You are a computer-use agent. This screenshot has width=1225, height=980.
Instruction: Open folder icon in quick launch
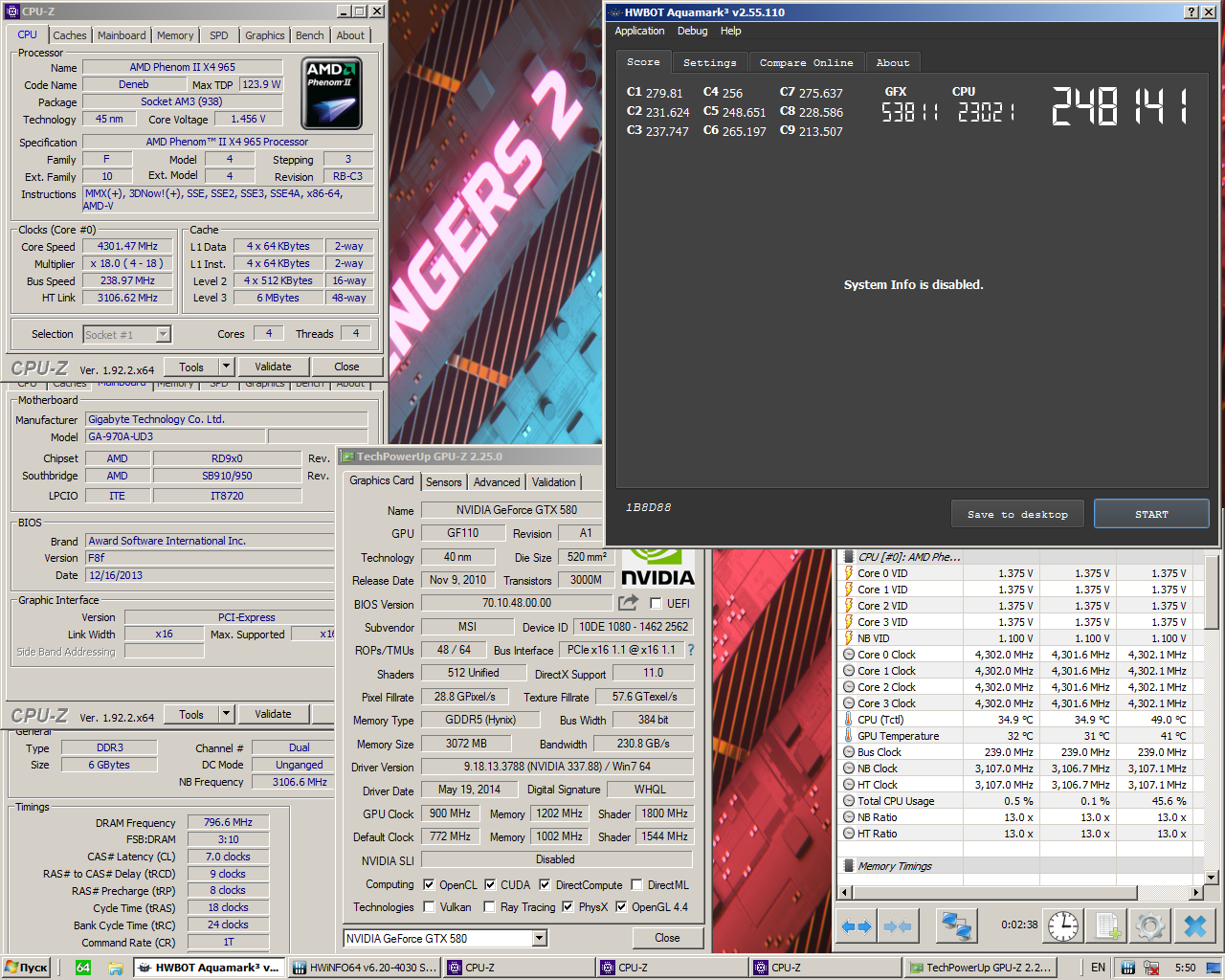coord(116,968)
